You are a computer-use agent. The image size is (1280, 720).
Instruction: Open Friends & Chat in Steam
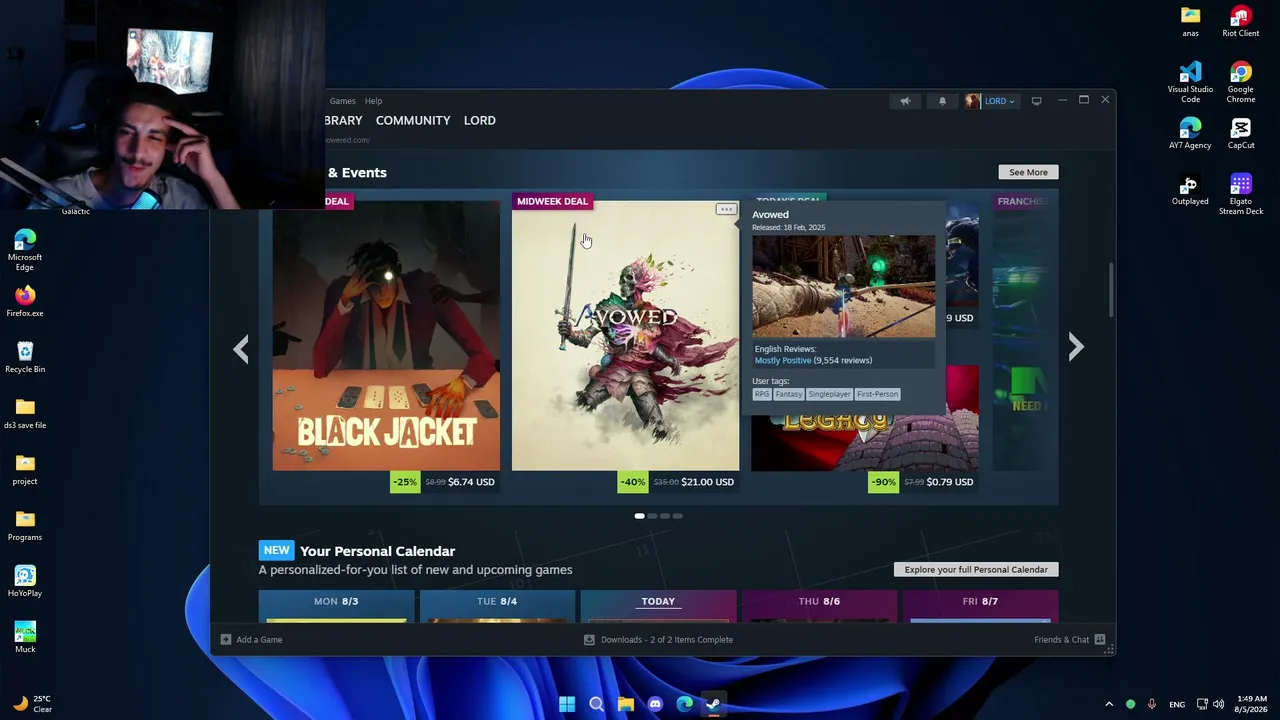1069,640
